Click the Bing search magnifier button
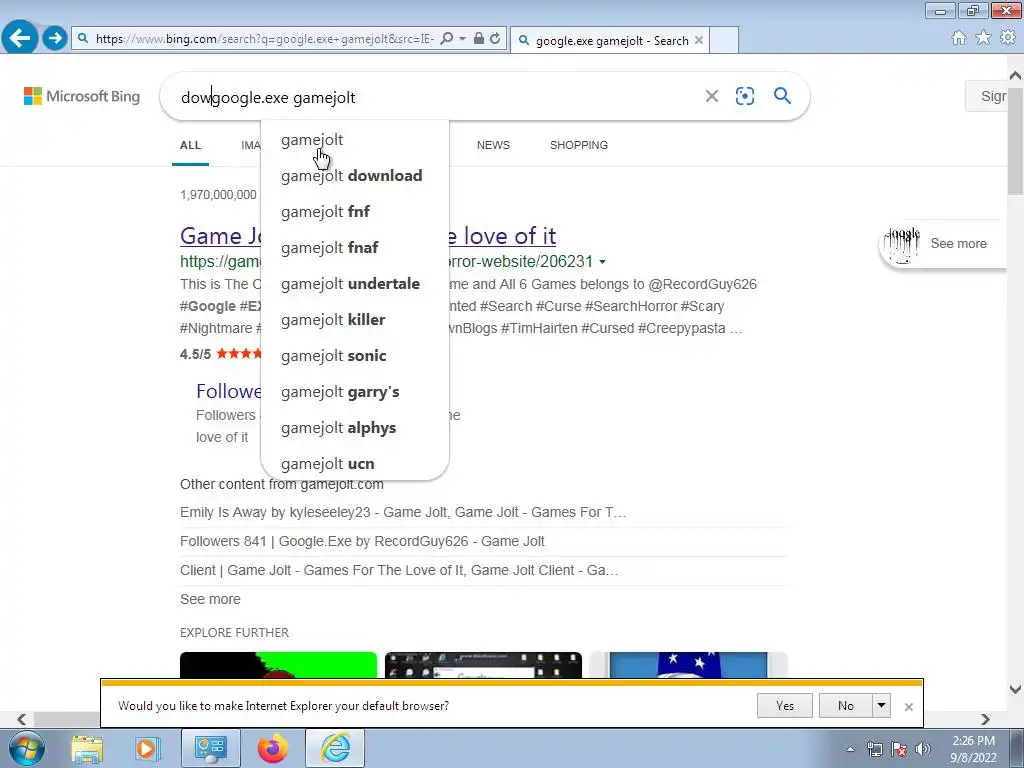Screen dimensions: 1024x768 point(782,96)
